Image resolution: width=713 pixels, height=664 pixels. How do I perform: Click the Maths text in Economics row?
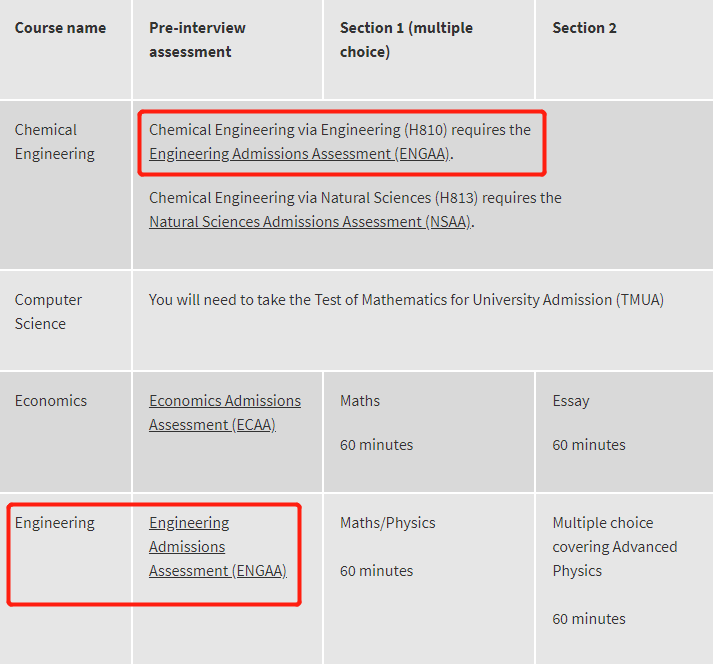(x=360, y=401)
